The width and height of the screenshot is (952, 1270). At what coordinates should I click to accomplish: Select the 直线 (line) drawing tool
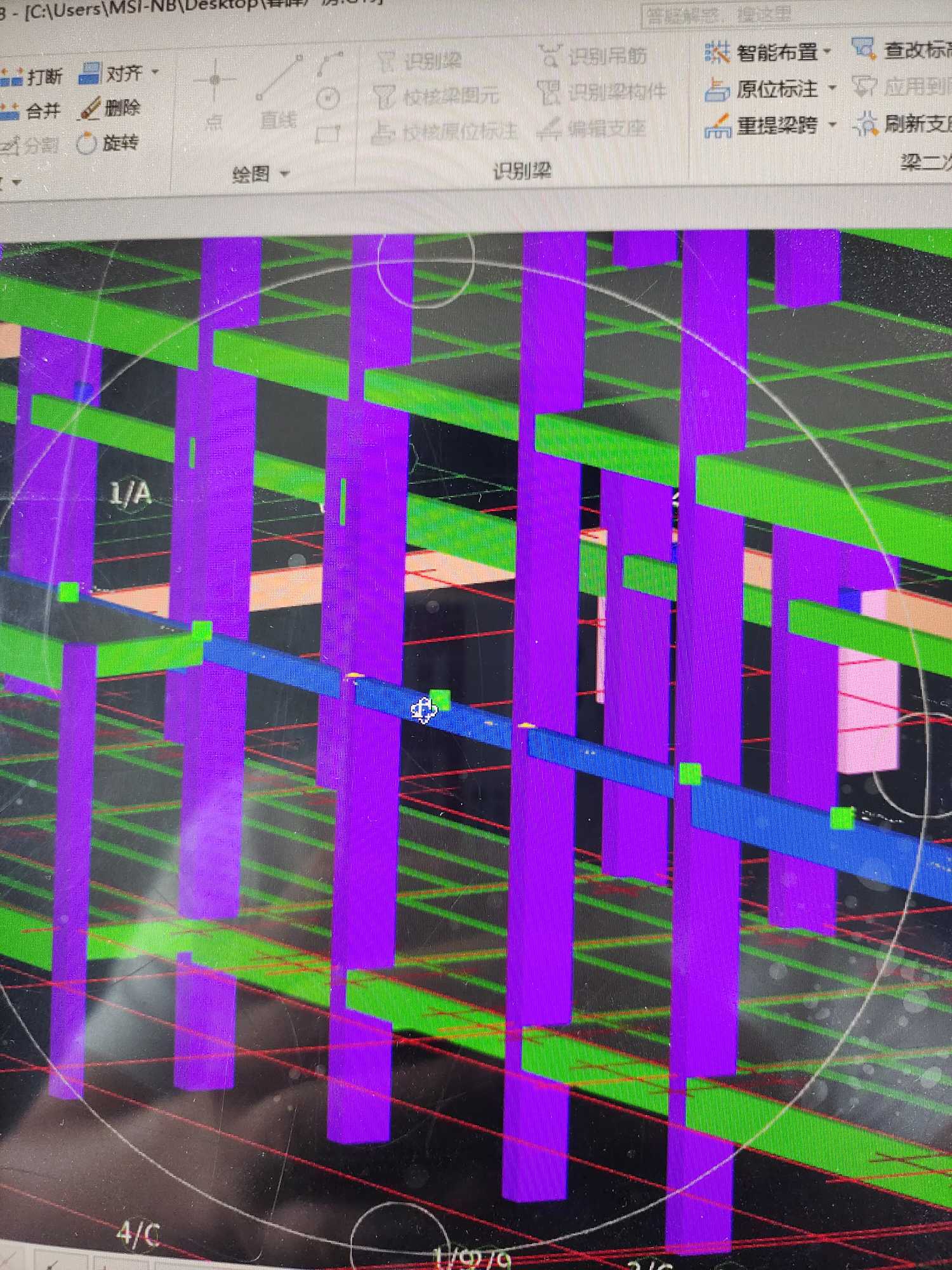(x=279, y=92)
